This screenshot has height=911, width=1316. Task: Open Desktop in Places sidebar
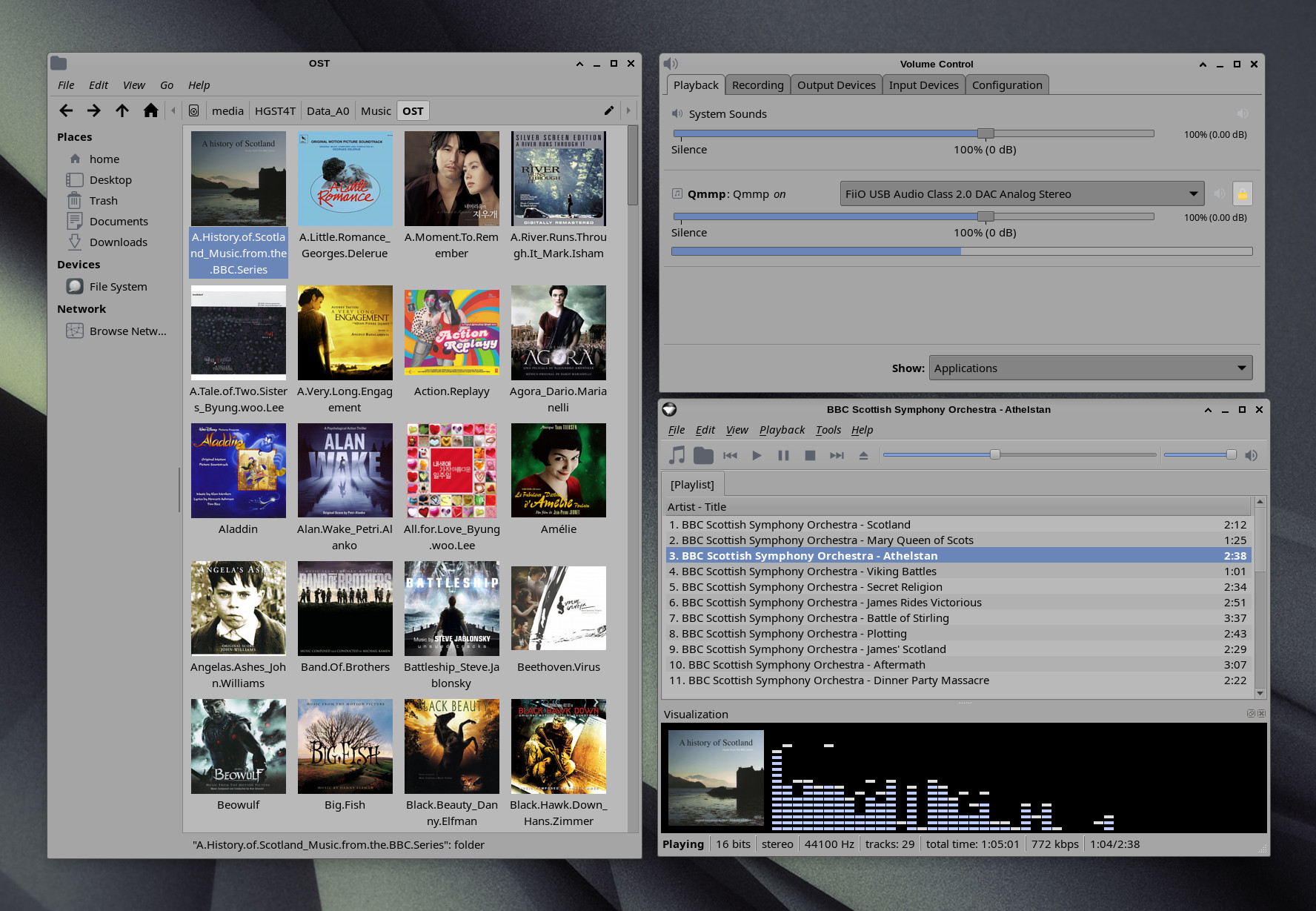110,180
